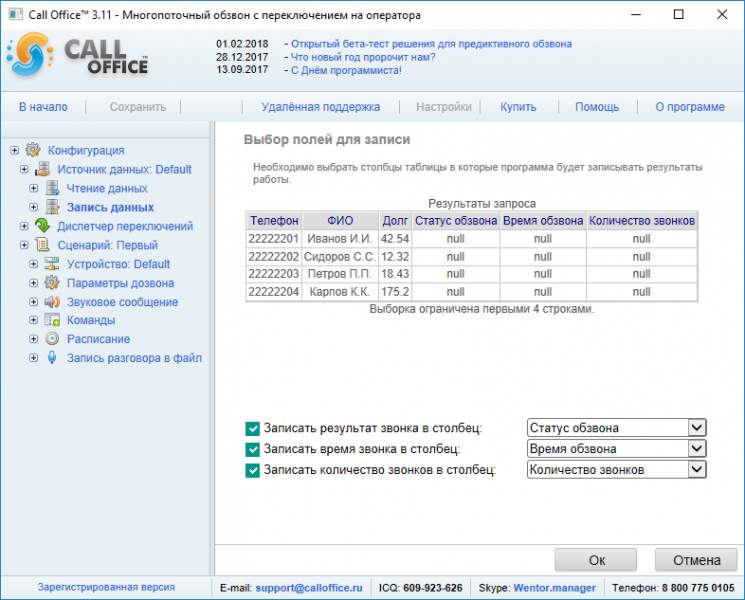
Task: Click the Отмена button
Action: click(696, 560)
